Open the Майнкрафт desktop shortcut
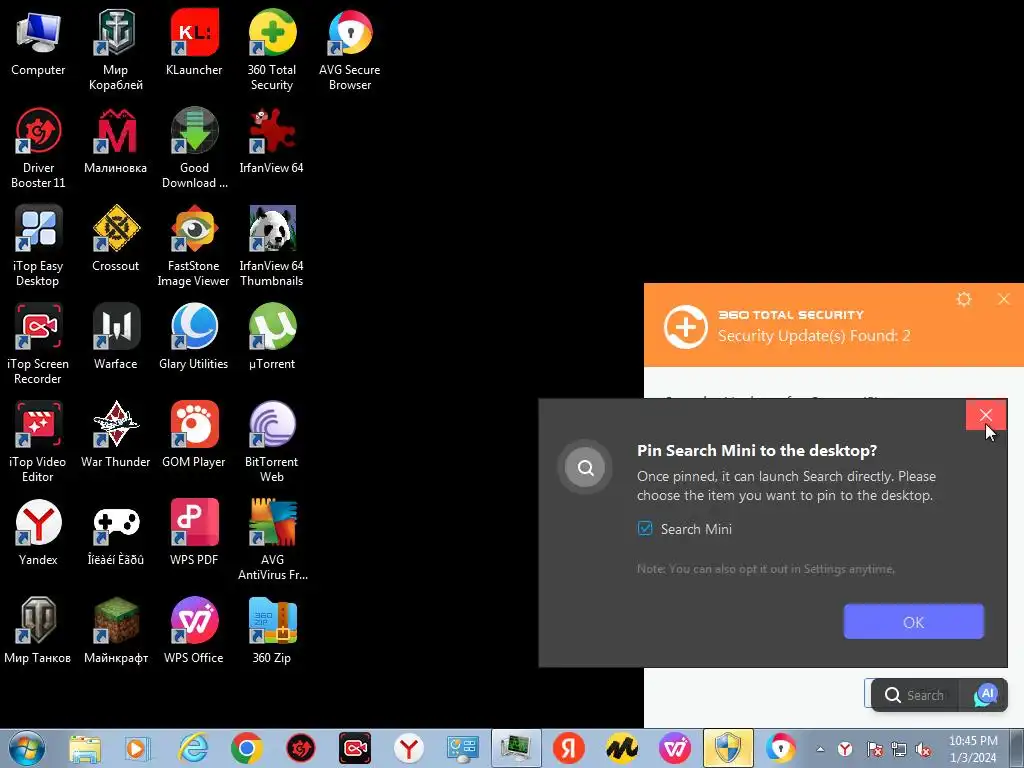 click(x=116, y=631)
